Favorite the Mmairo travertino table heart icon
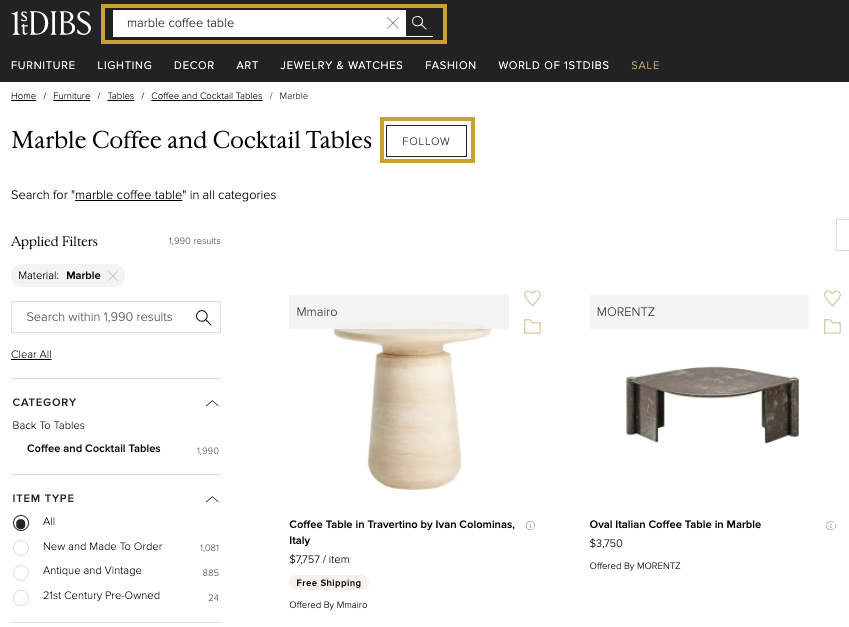 tap(532, 298)
